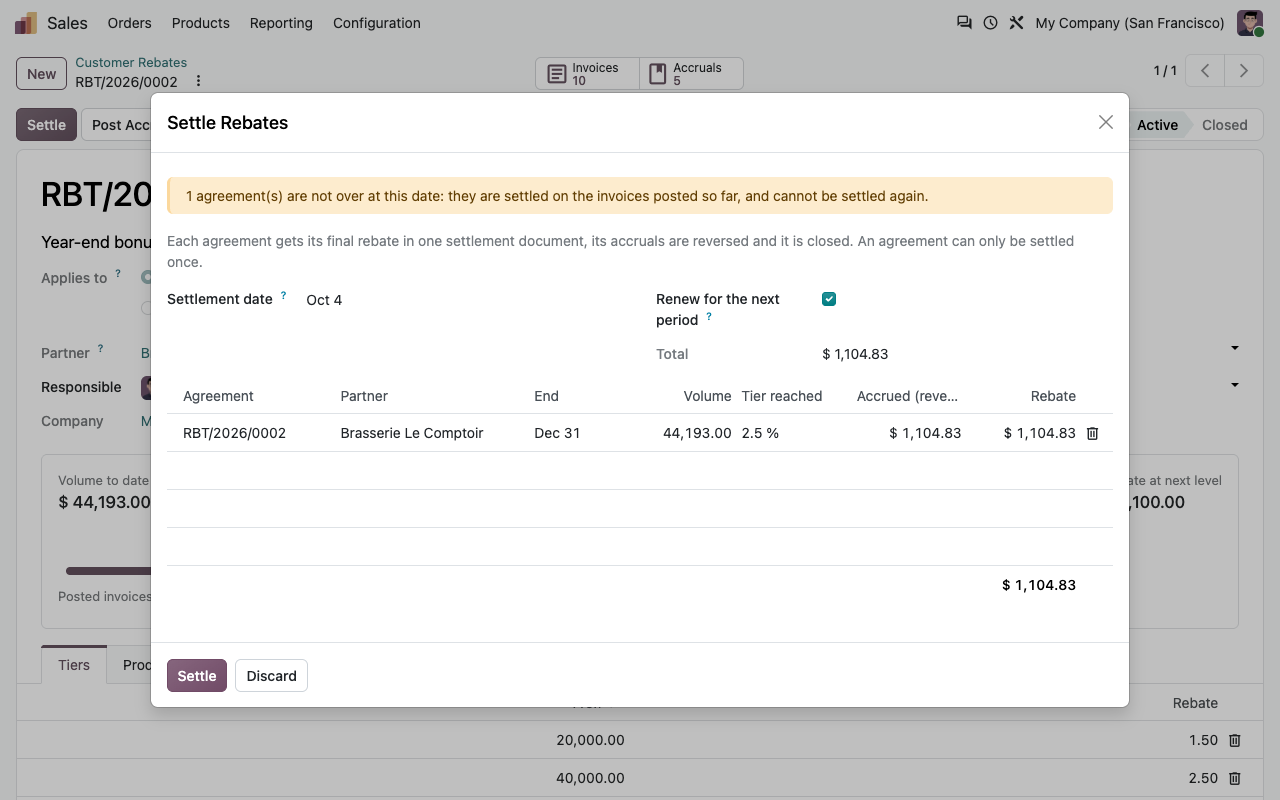Open the Products menu
Screen dimensions: 1280x800
[201, 23]
